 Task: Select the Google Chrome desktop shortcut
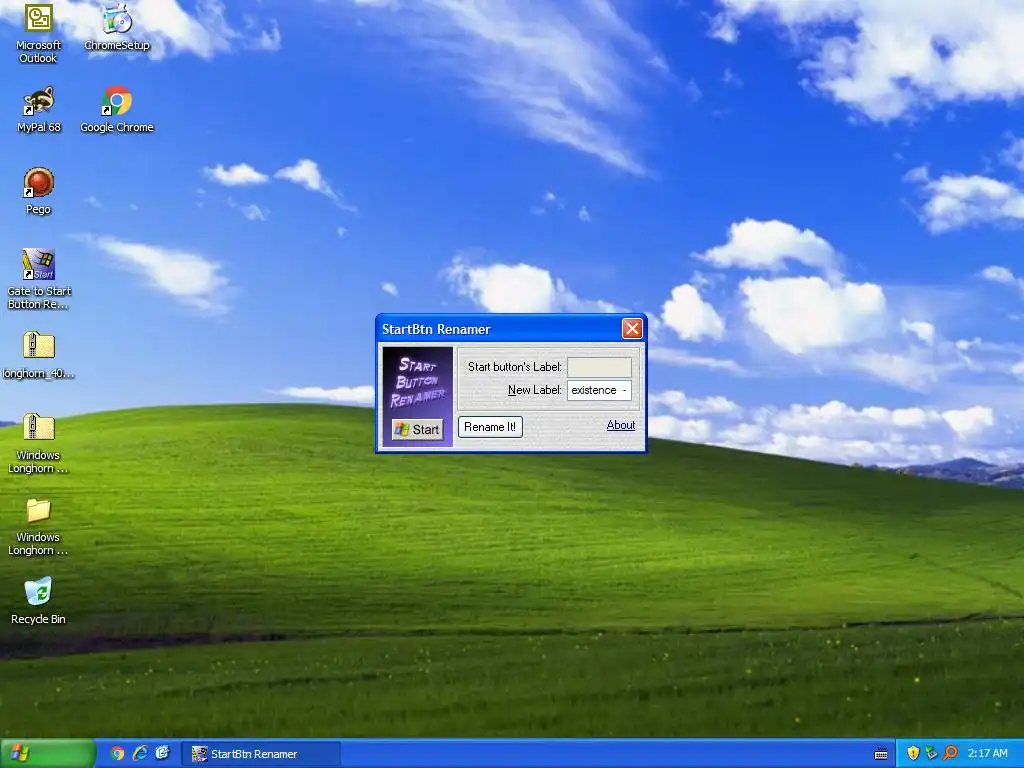pos(117,110)
